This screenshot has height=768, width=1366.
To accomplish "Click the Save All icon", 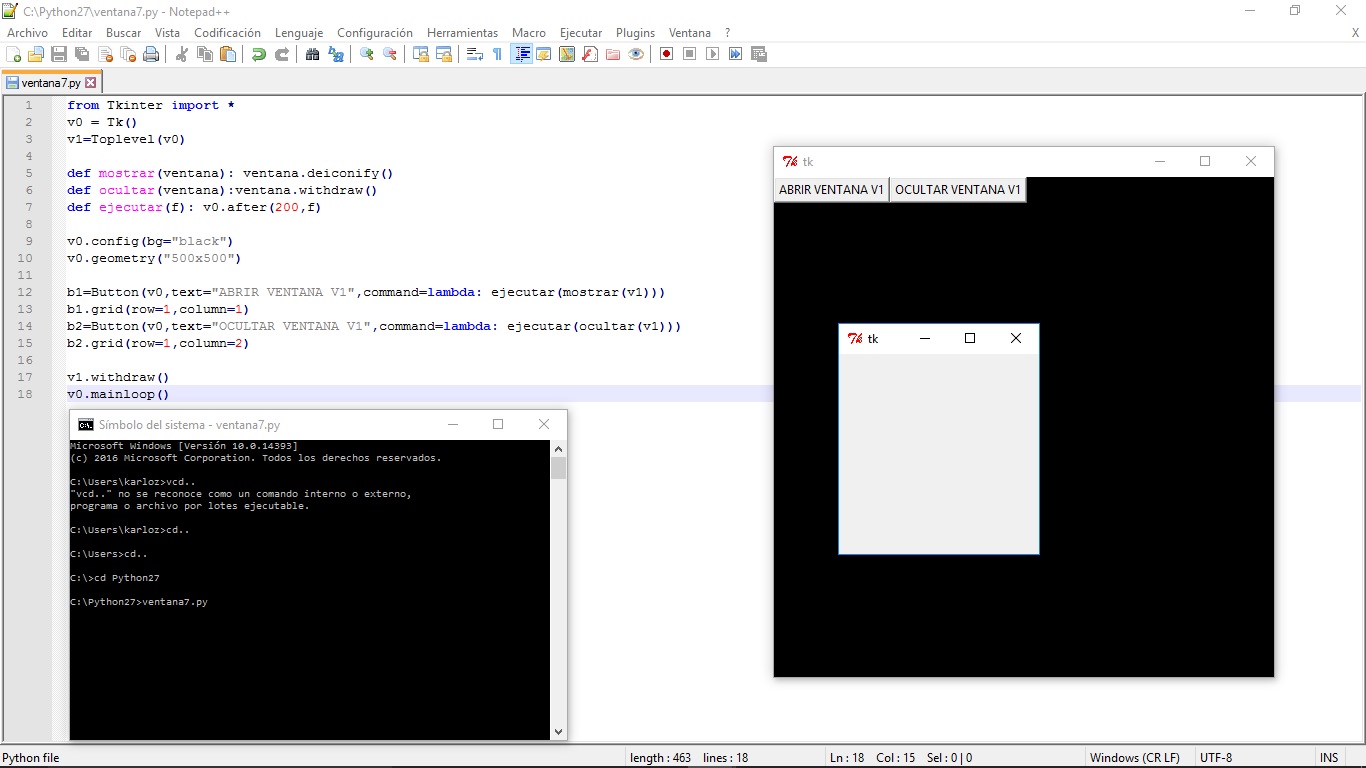I will coord(82,54).
